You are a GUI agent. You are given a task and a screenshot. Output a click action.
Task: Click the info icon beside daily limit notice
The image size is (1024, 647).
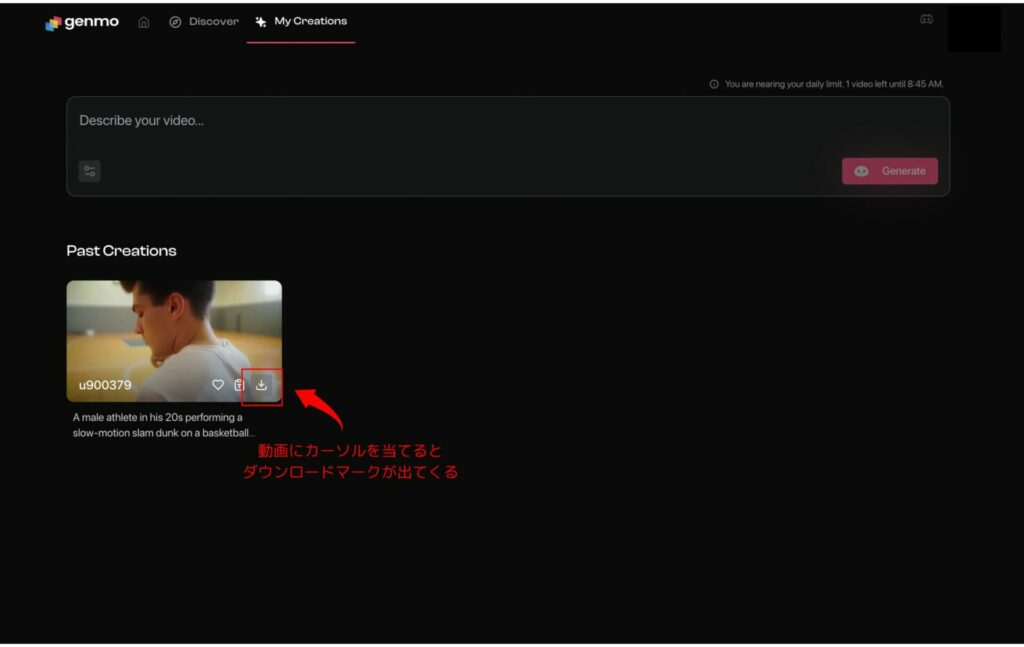point(714,84)
